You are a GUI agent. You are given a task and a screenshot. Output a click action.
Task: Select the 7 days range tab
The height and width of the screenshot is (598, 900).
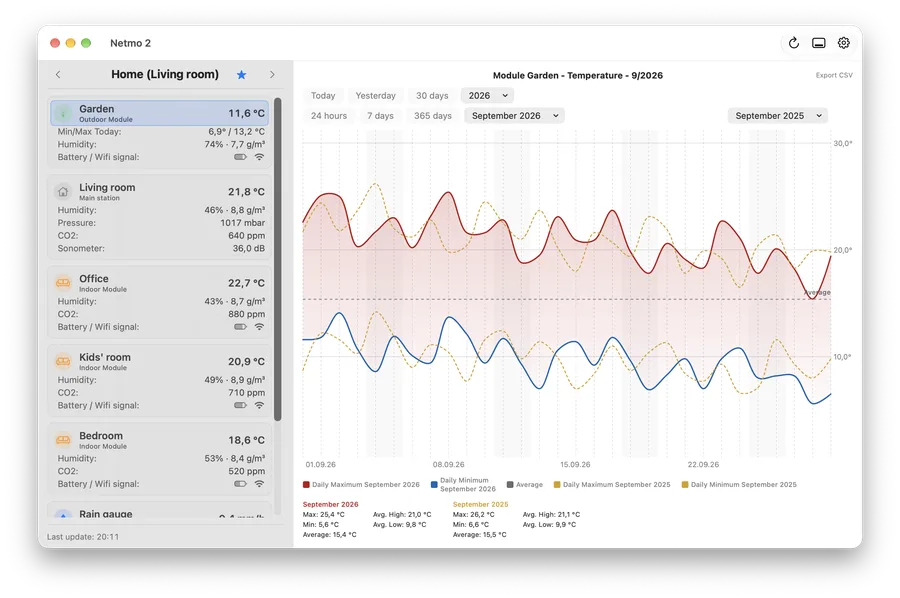381,116
